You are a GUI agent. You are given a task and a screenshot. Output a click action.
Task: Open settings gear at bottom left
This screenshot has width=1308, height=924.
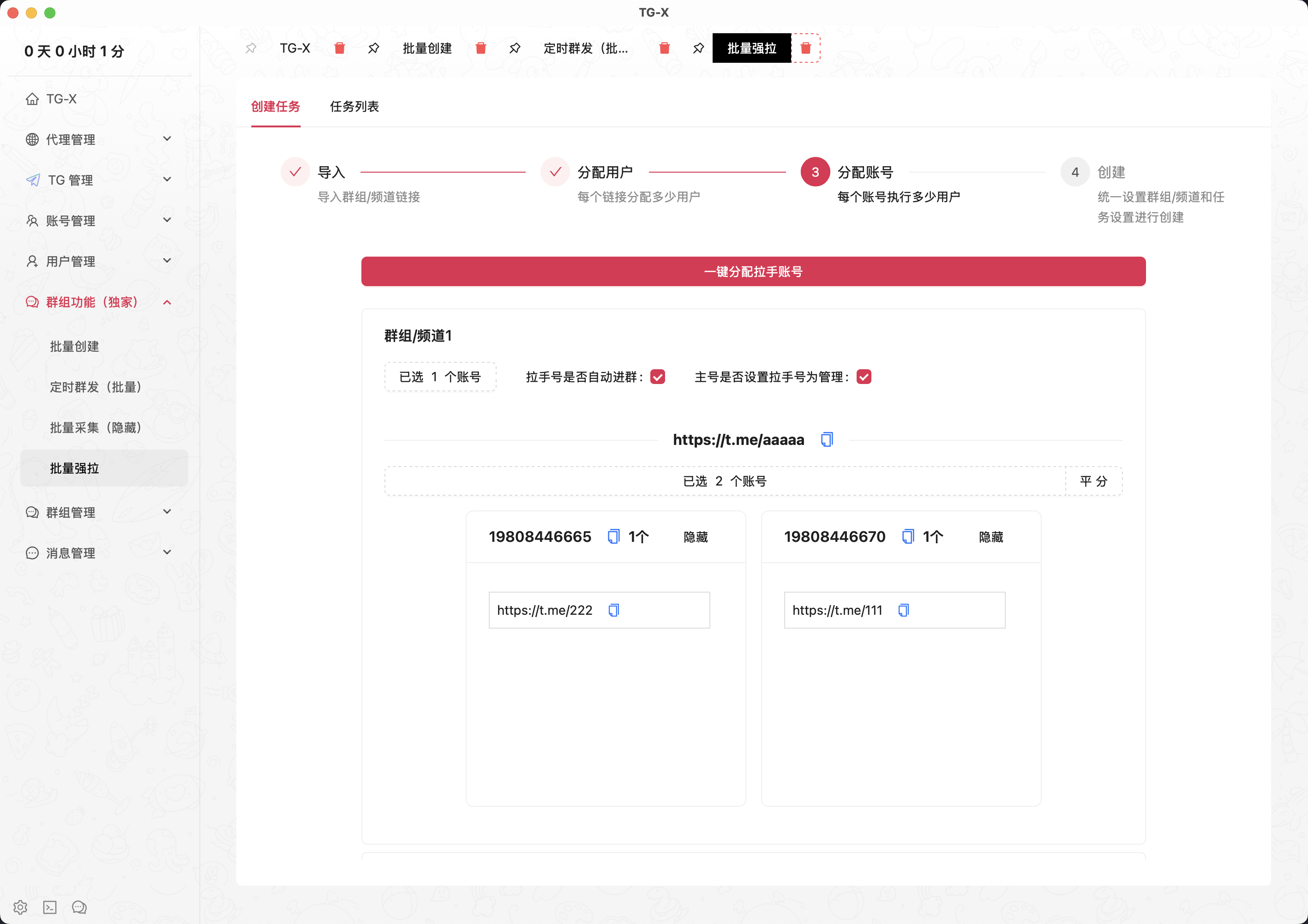click(x=20, y=907)
